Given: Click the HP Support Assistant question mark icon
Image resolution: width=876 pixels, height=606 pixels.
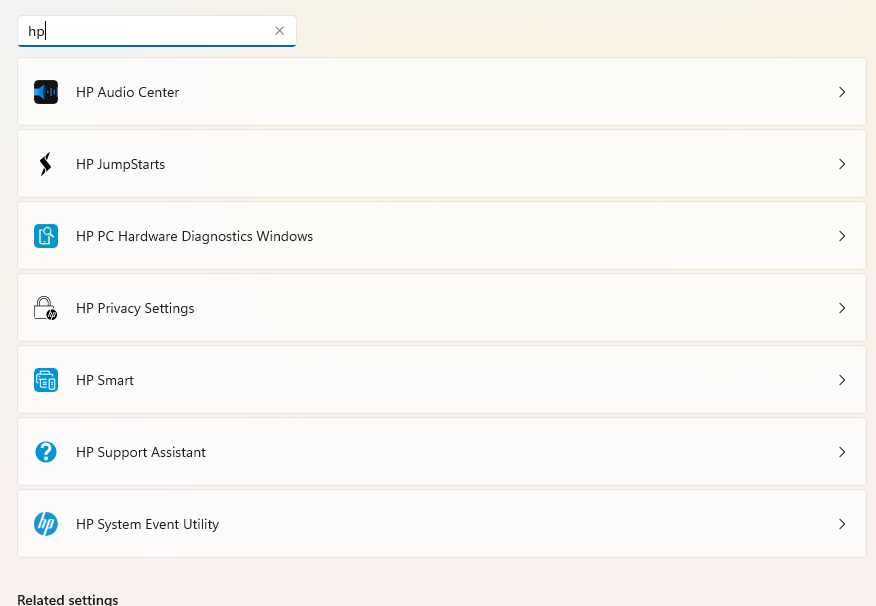Looking at the screenshot, I should pos(46,452).
